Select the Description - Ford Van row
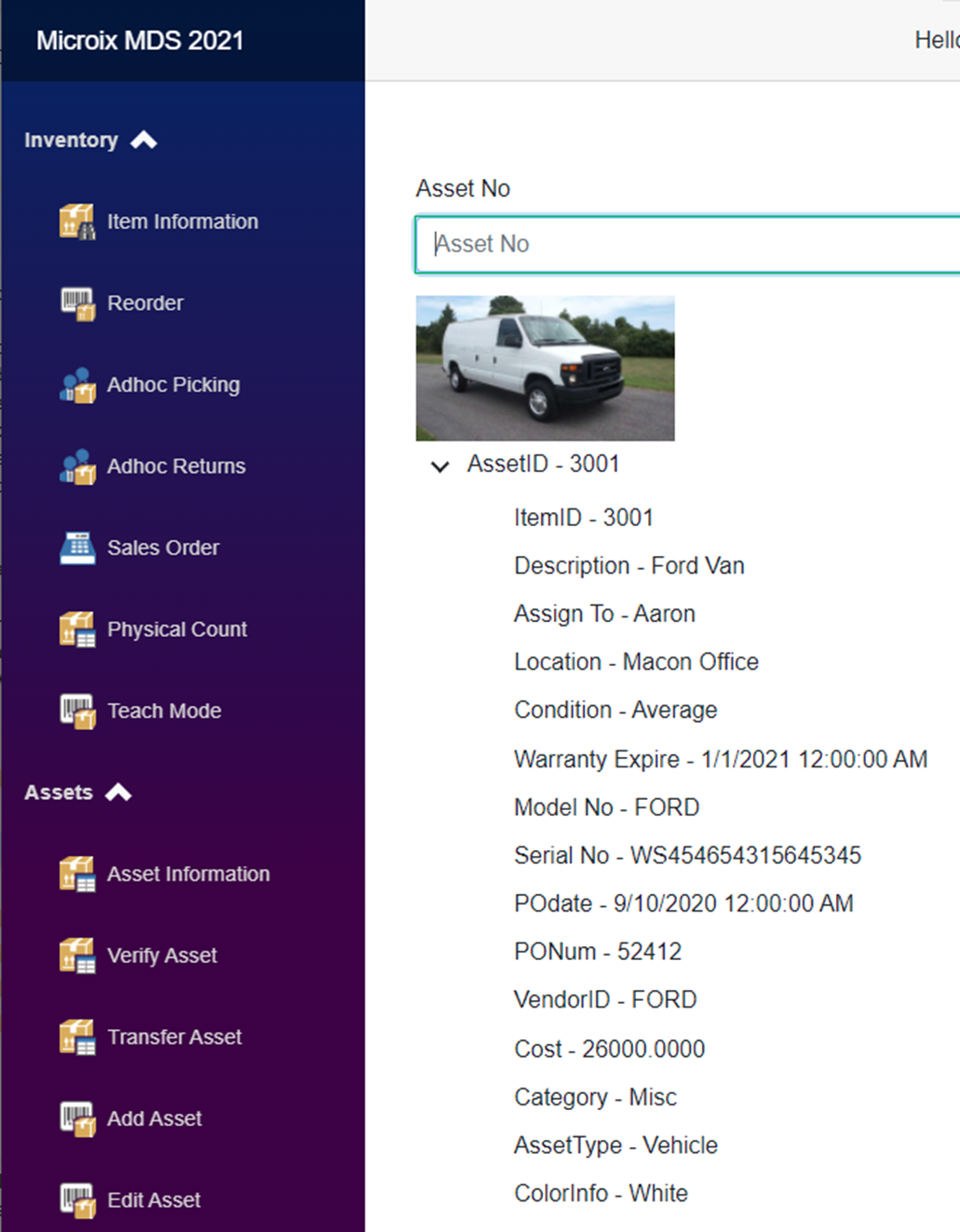The image size is (960, 1232). (x=629, y=565)
